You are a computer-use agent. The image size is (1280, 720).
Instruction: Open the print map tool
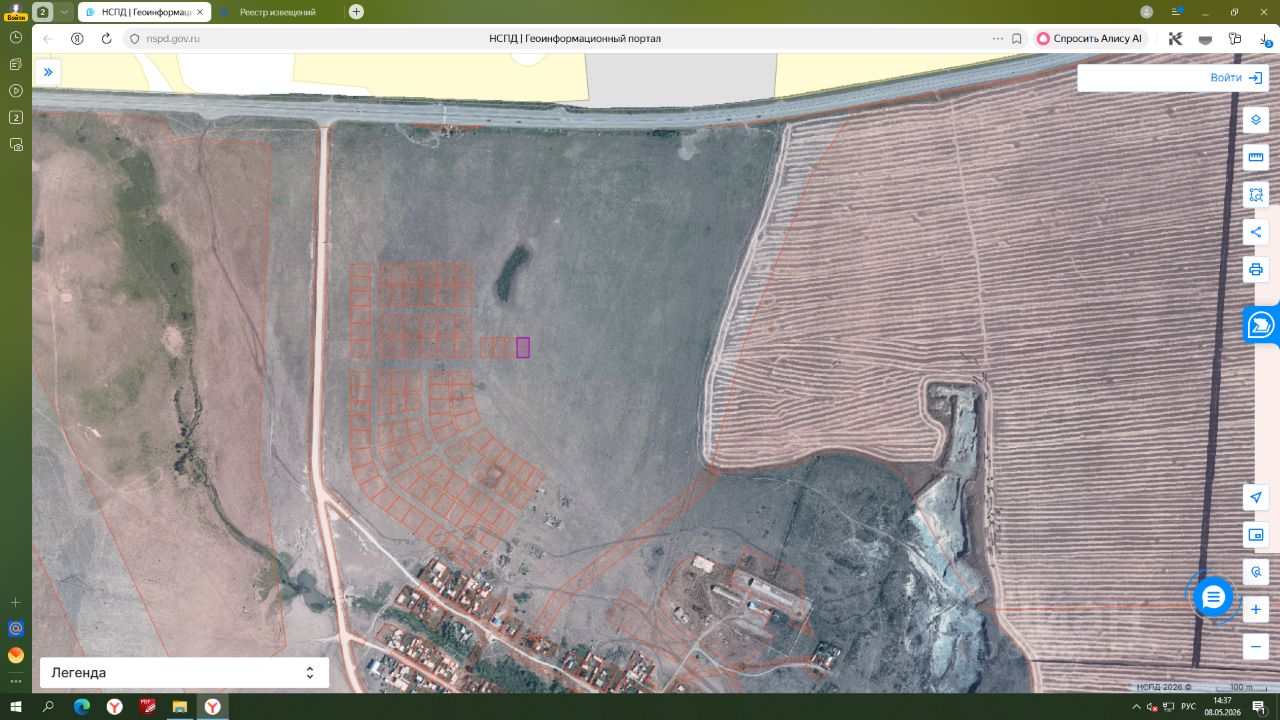[x=1256, y=270]
